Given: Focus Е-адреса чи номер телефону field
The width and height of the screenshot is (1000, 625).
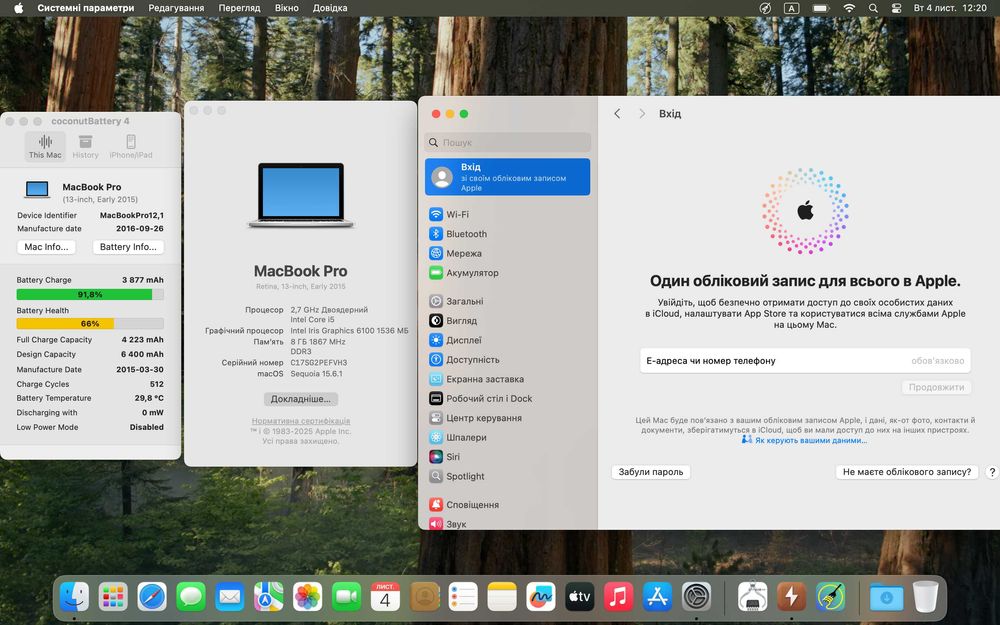Looking at the screenshot, I should click(x=805, y=360).
